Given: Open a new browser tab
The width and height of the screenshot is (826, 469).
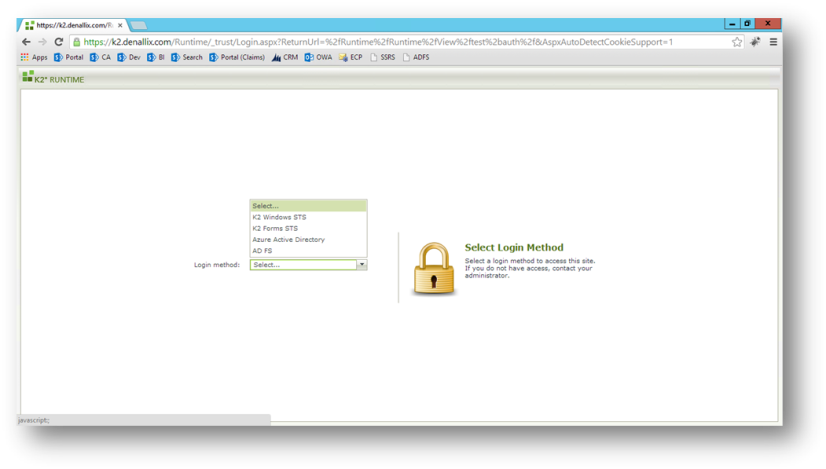Looking at the screenshot, I should [139, 25].
